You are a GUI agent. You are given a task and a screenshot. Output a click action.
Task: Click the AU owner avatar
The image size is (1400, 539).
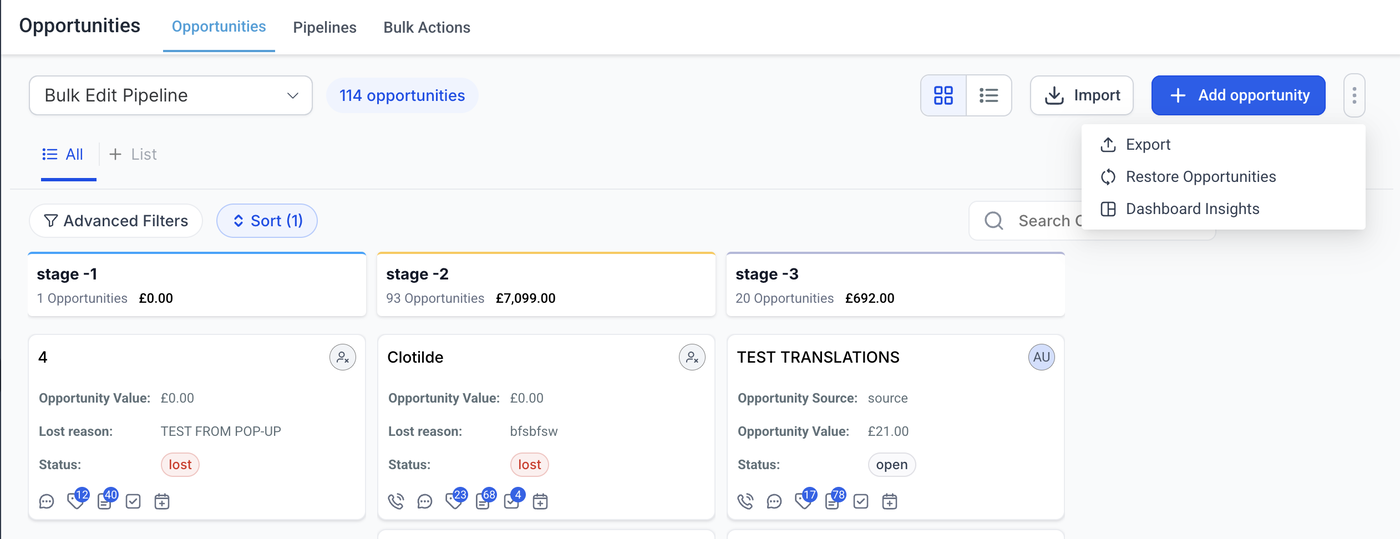pyautogui.click(x=1041, y=357)
